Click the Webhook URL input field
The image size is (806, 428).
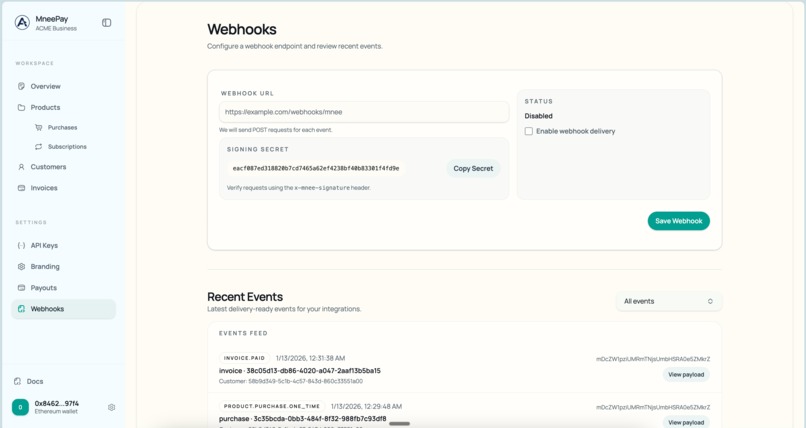(x=364, y=112)
